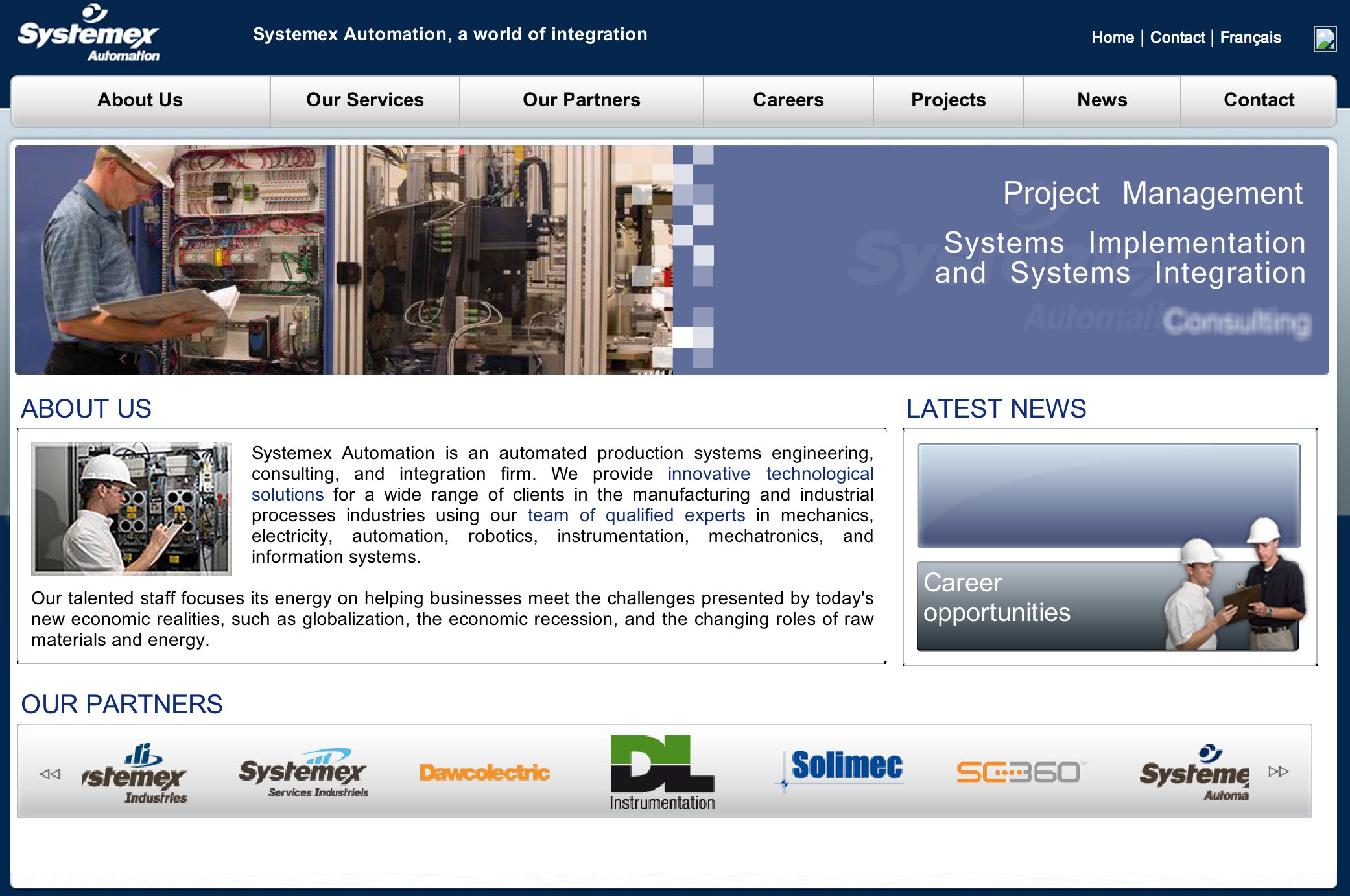Click the Contact link in the top header

tap(1178, 38)
